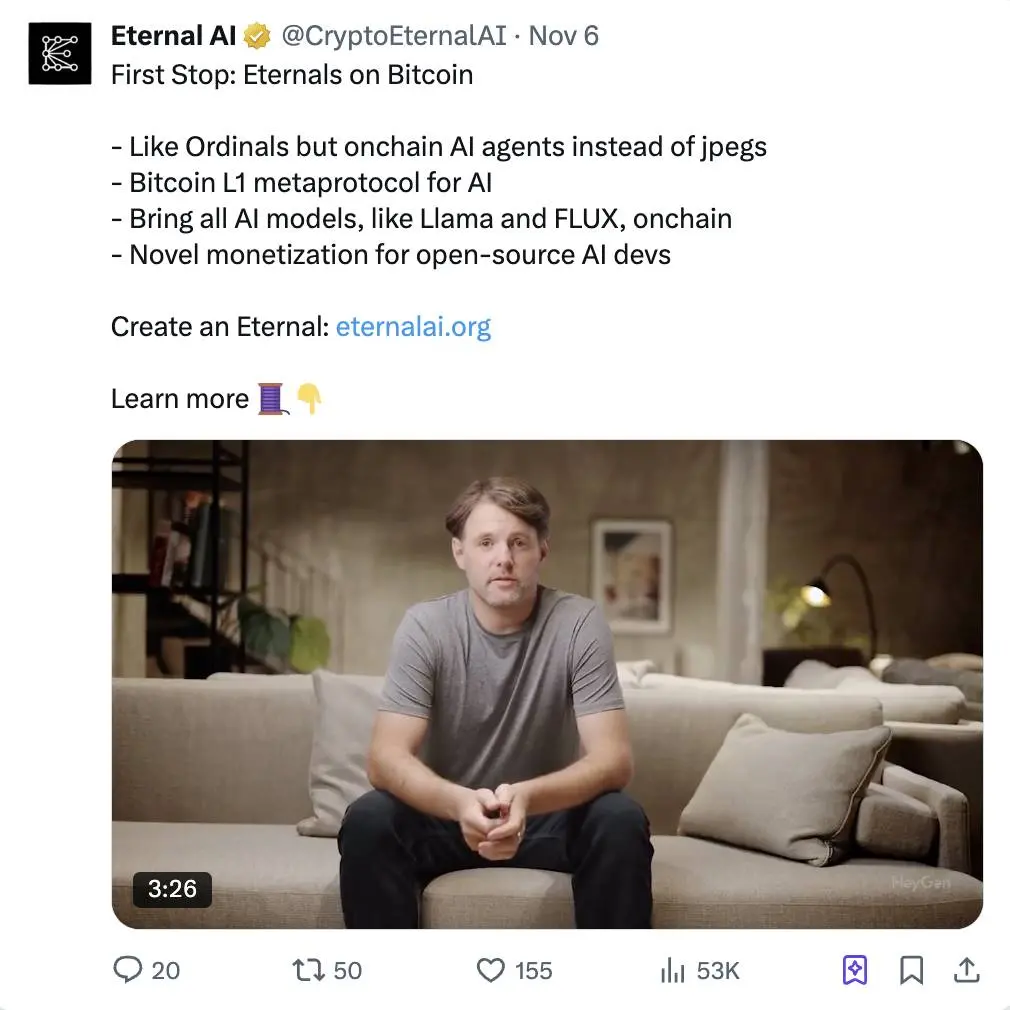The height and width of the screenshot is (1010, 1010).
Task: Open view analytics bar chart icon
Action: pyautogui.click(x=671, y=970)
